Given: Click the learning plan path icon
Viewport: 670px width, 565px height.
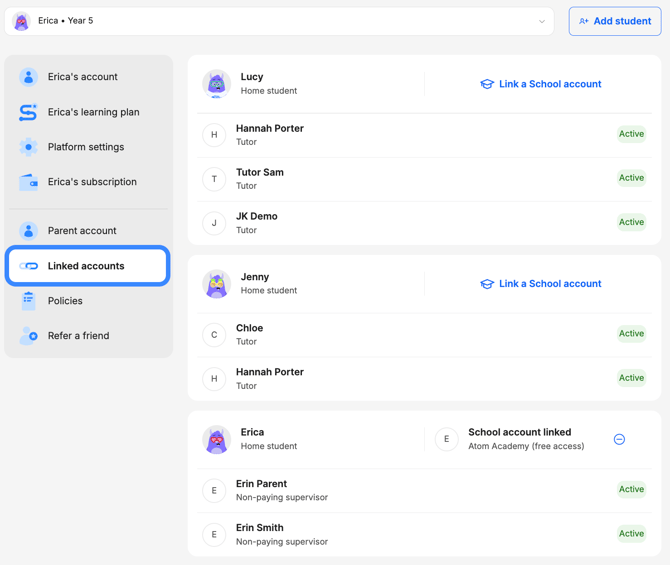Looking at the screenshot, I should 28,112.
